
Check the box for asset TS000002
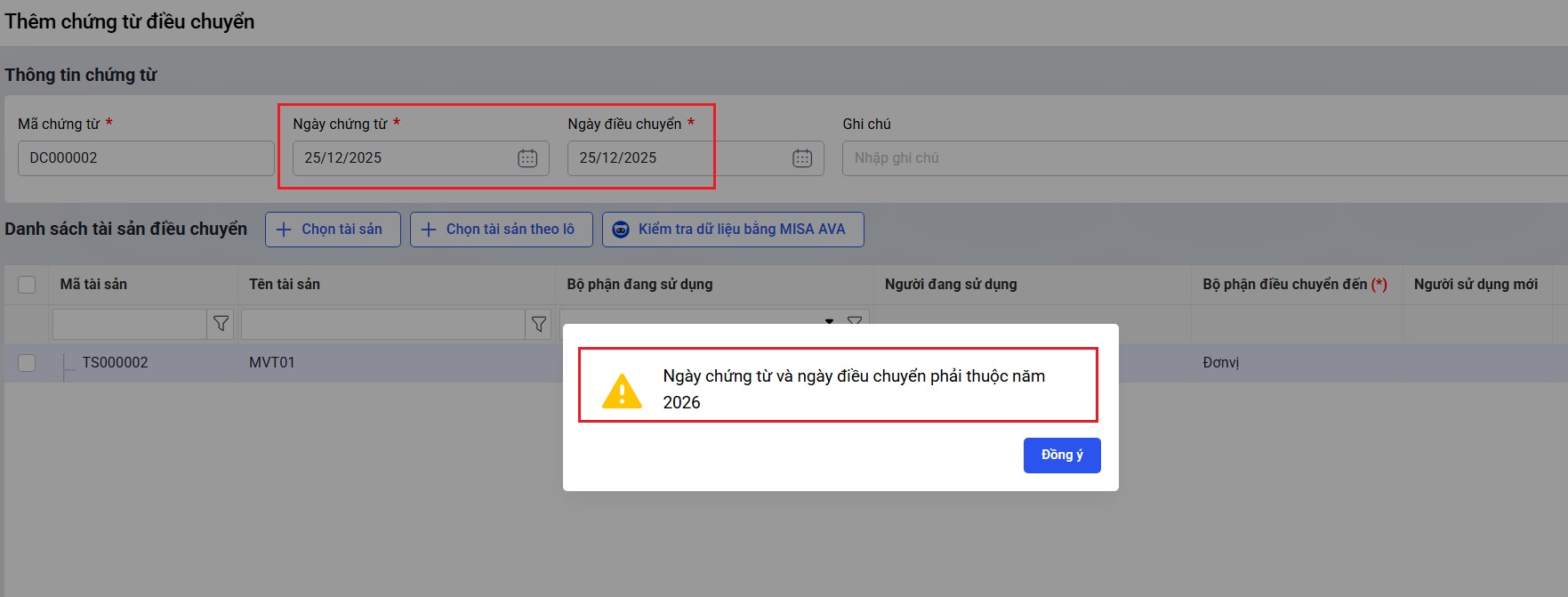(27, 363)
